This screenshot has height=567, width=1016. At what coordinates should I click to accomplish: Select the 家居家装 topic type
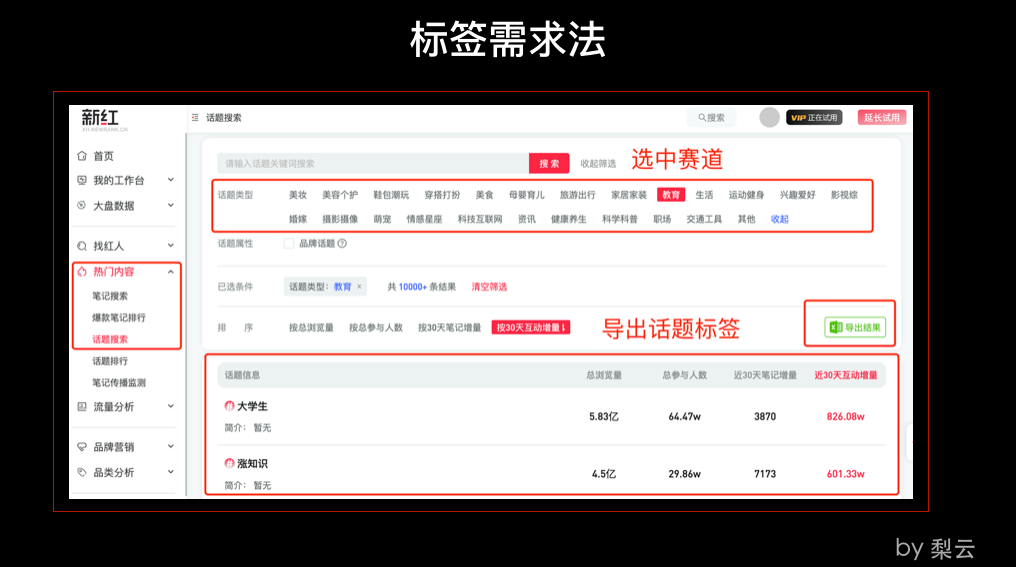pos(629,194)
